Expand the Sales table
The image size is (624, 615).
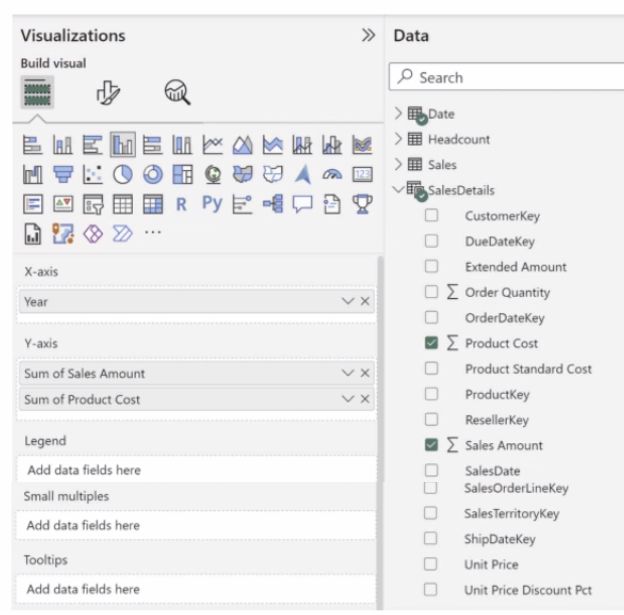pos(398,164)
